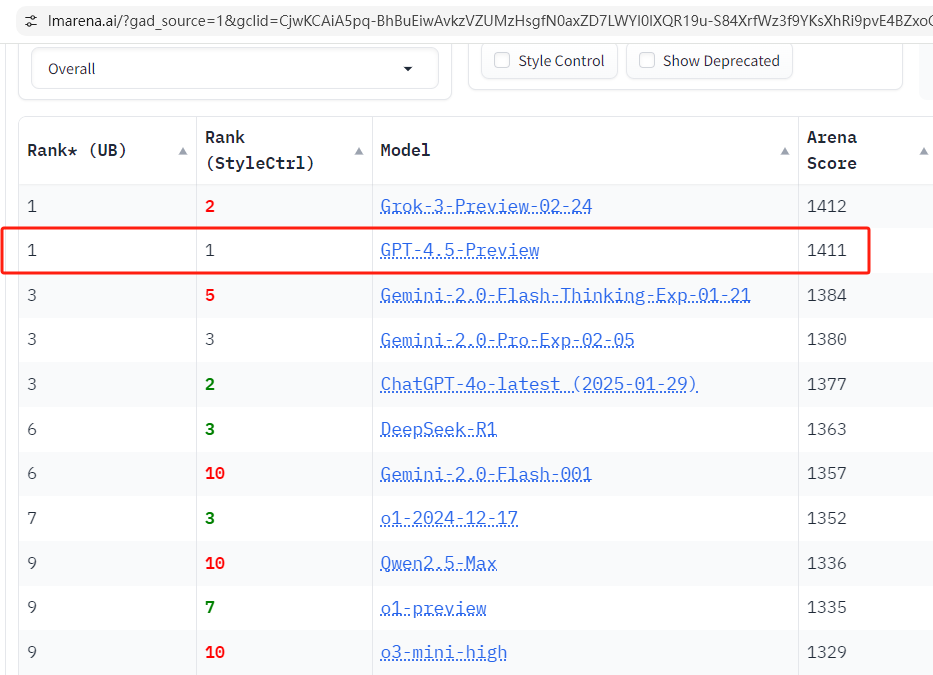Open the Grok-3-Preview-02-24 model link
Image resolution: width=933 pixels, height=675 pixels.
486,206
